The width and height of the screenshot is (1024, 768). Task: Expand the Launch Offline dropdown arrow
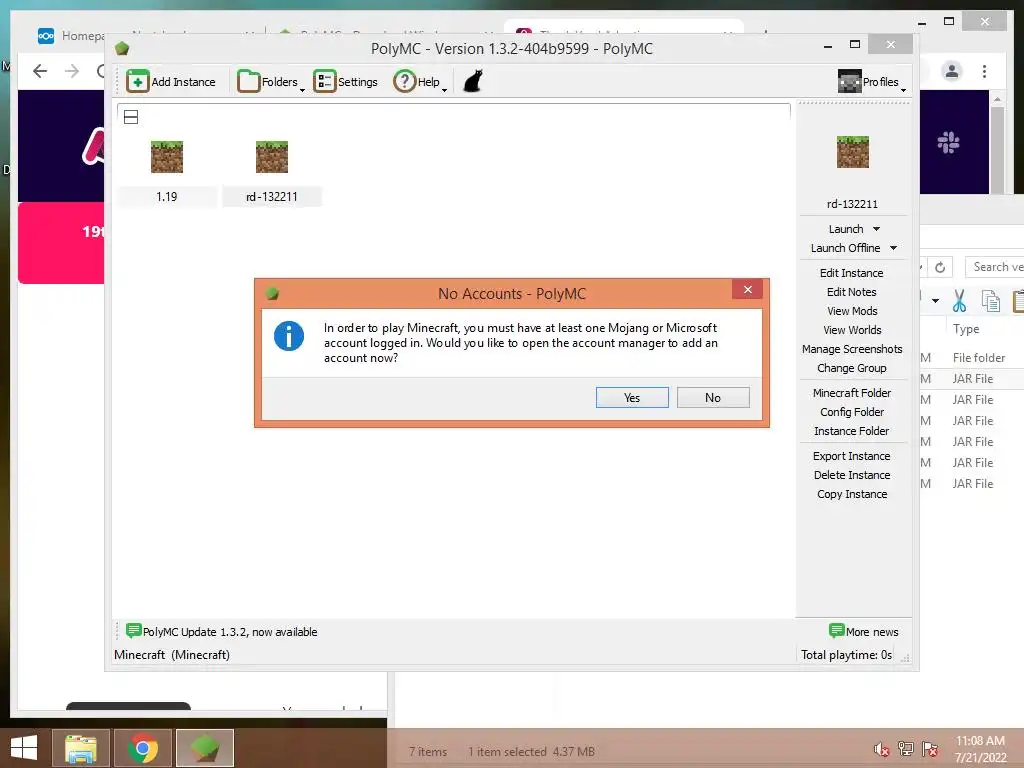click(893, 248)
